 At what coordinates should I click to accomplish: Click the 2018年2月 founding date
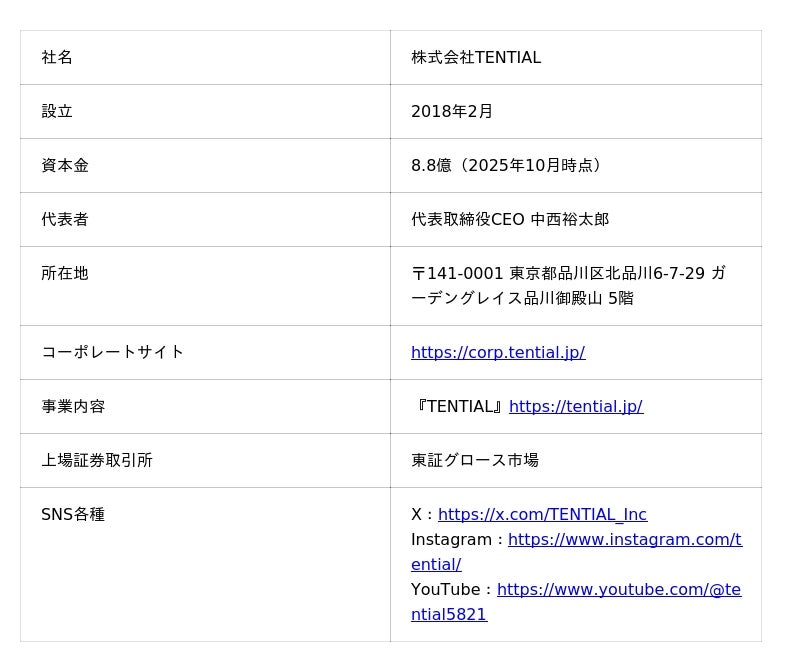pyautogui.click(x=452, y=112)
